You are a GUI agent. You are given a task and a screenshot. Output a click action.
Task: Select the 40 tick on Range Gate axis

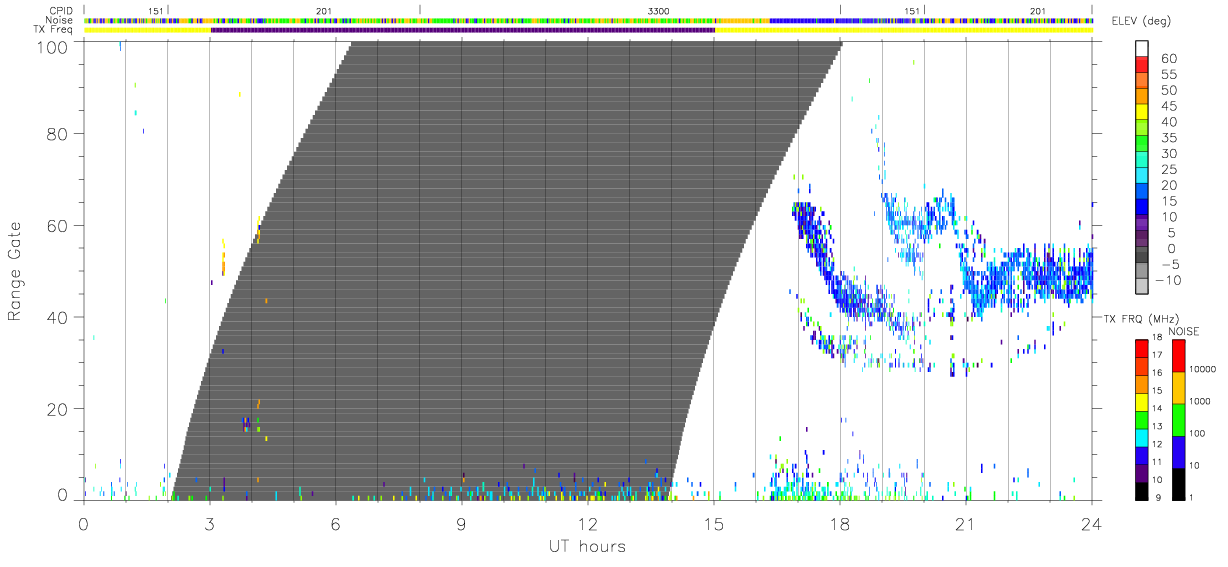pos(56,317)
